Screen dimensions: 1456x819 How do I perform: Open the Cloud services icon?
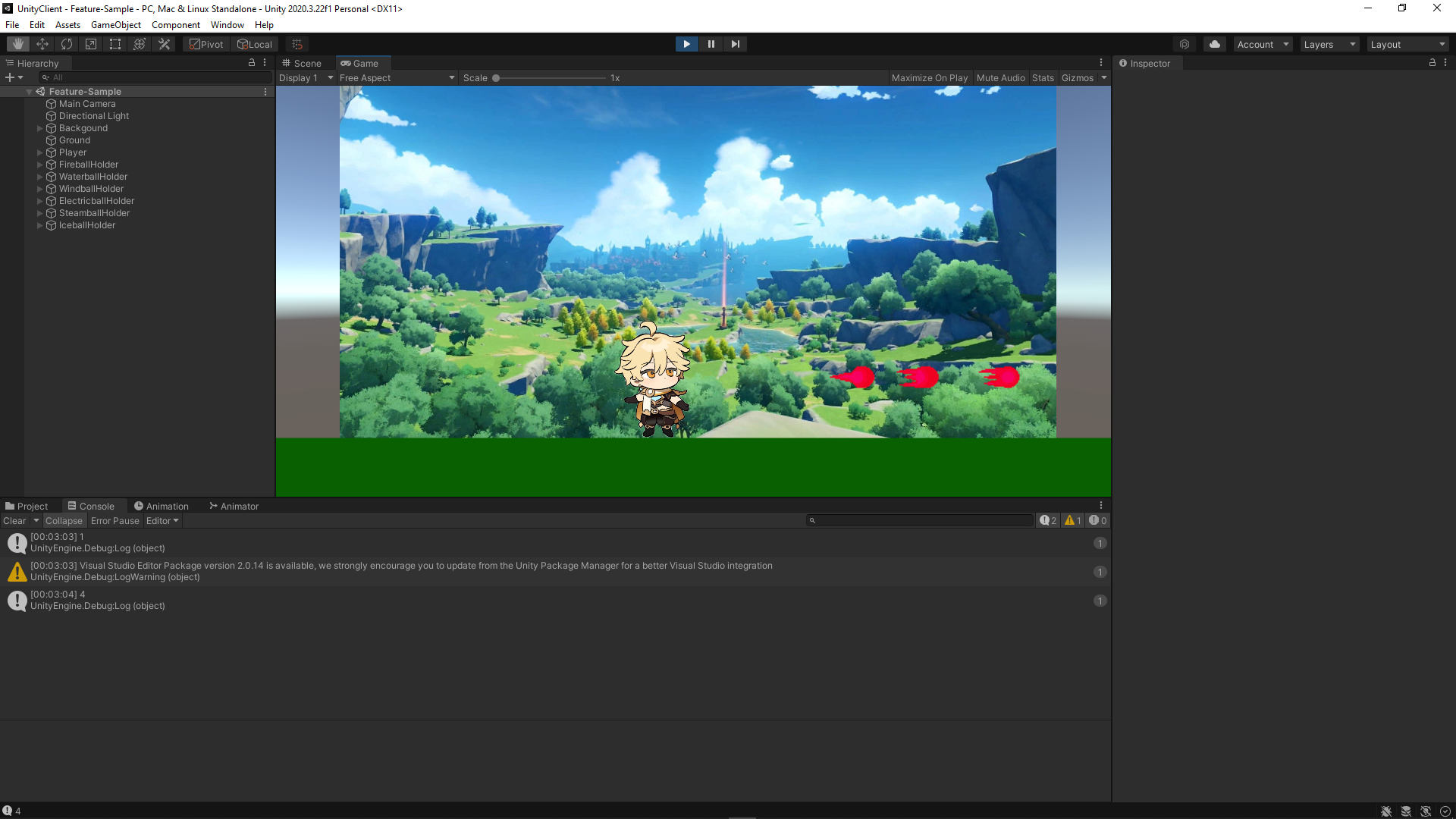(1214, 44)
